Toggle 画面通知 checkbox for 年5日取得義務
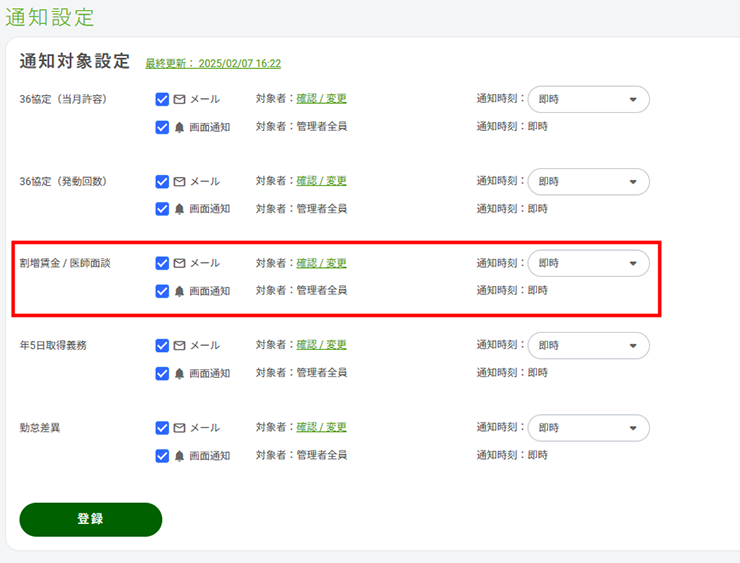 162,374
